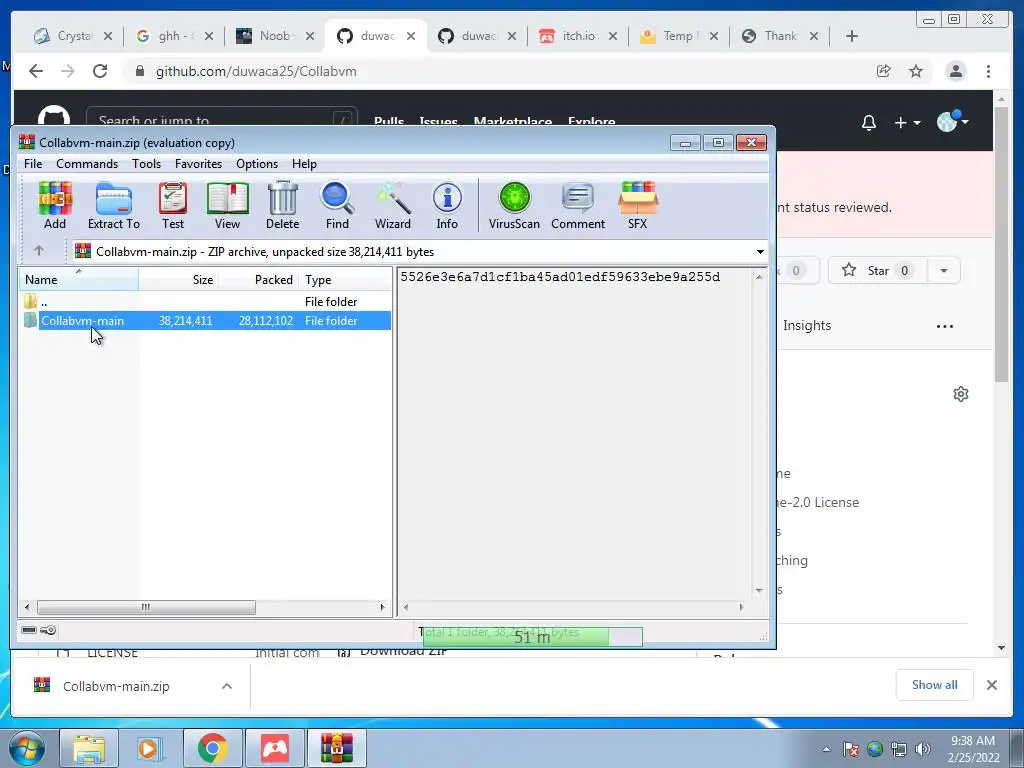Open the GitHub create-new plus dropdown
The image size is (1024, 768).
click(x=907, y=123)
